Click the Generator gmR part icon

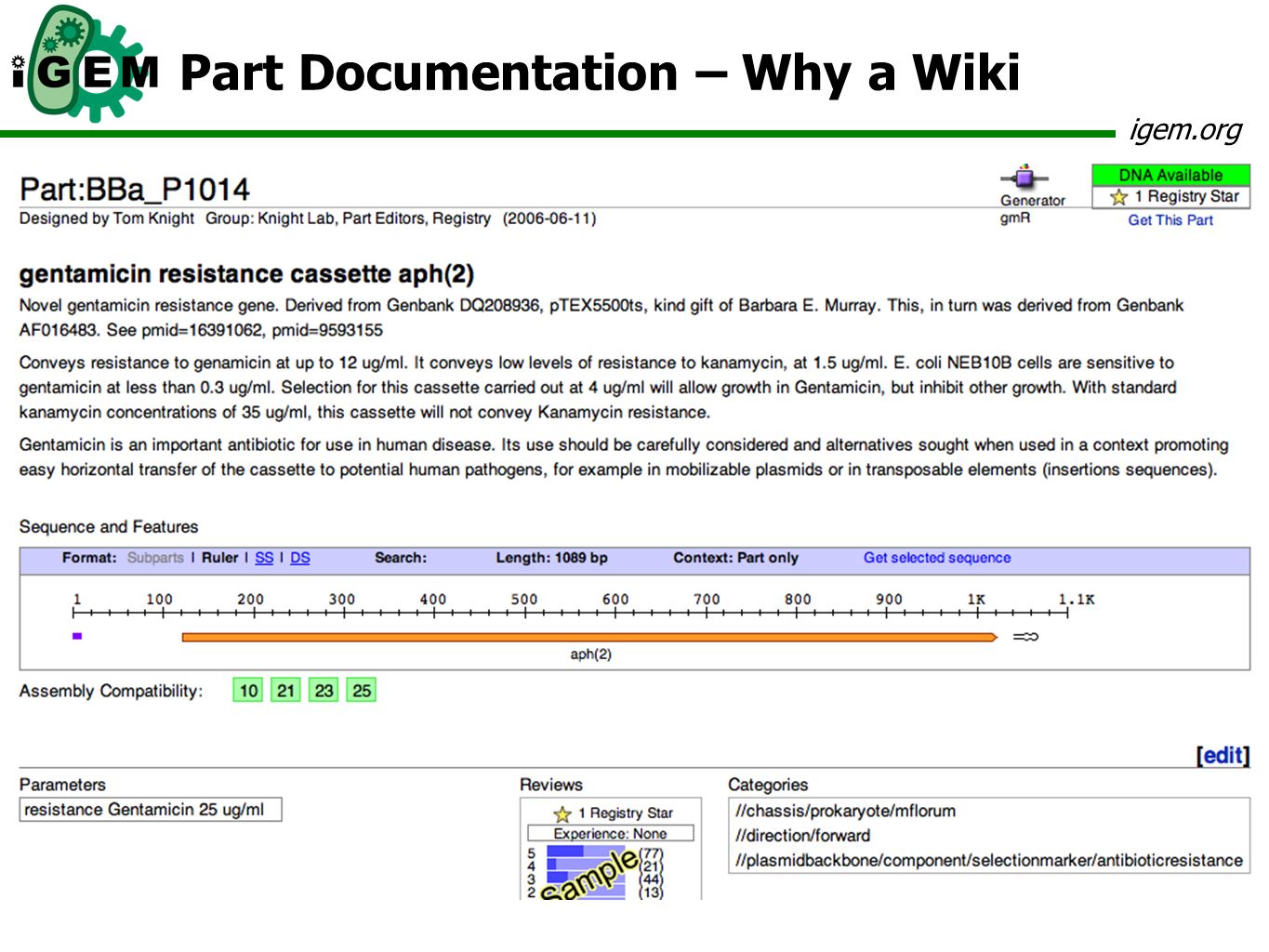(1024, 177)
